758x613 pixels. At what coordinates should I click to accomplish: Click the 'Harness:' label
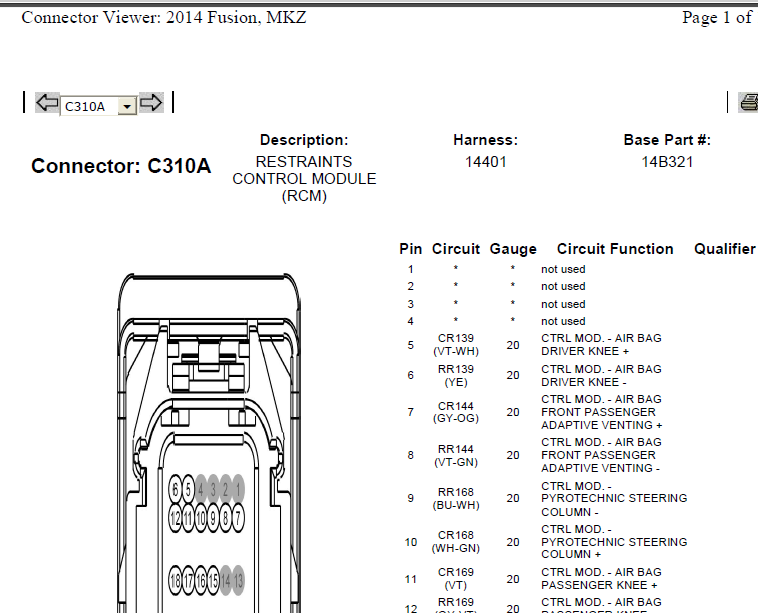tap(485, 140)
